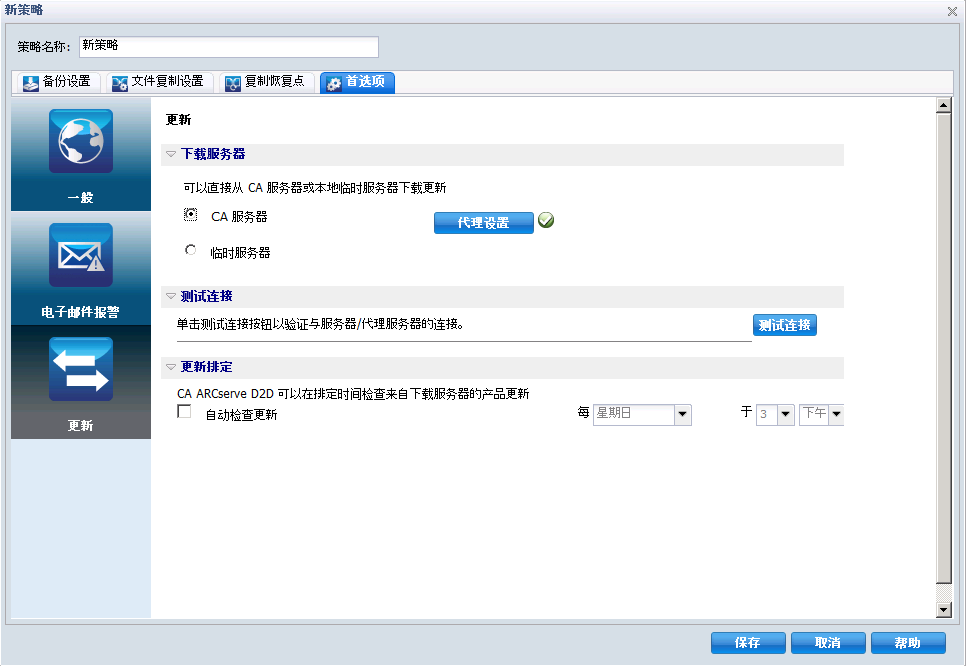
Task: Click the green checkmark beside 代理设置
Action: click(x=545, y=219)
